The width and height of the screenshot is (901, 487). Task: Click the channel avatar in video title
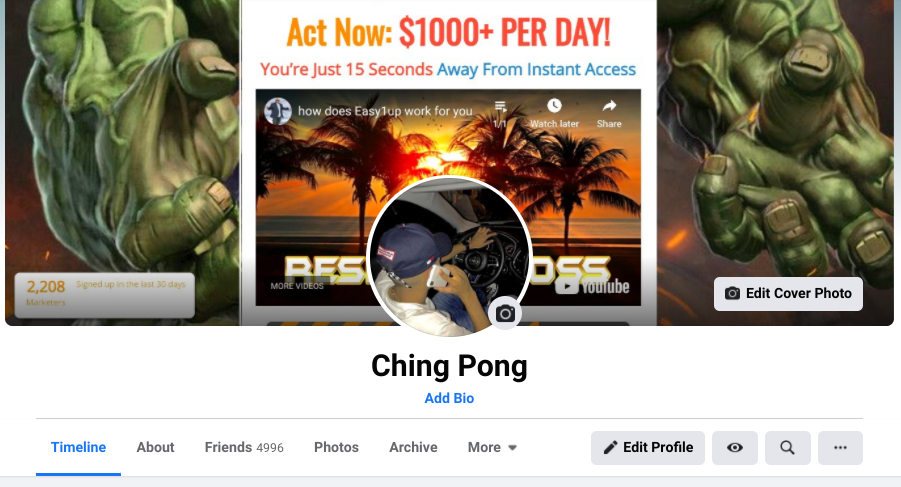point(278,110)
